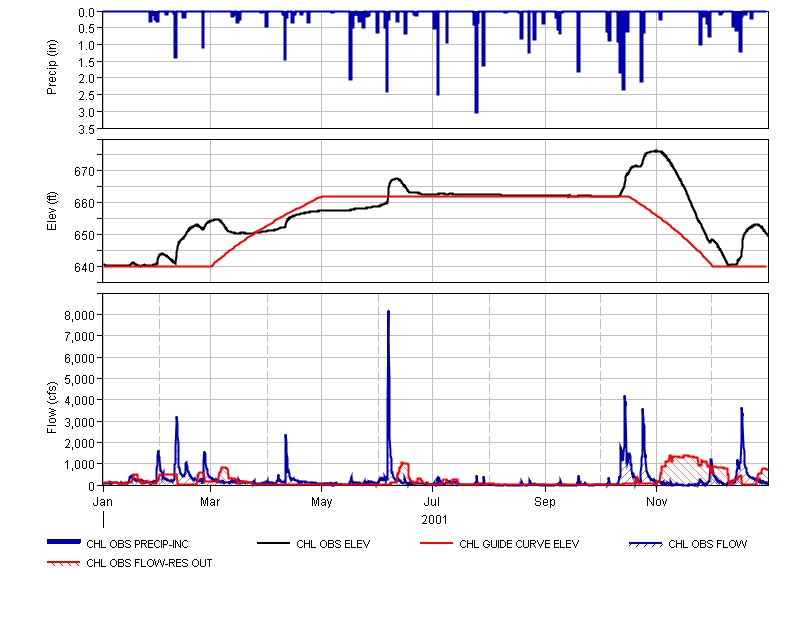
Task: Click the May tick label on time axis
Action: 321,502
